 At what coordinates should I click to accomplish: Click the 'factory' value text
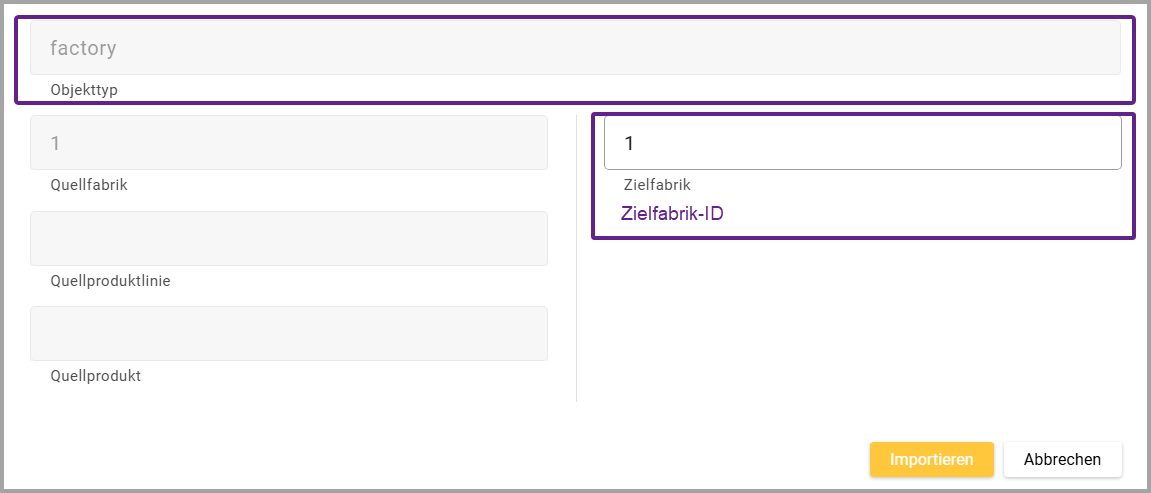pyautogui.click(x=83, y=48)
